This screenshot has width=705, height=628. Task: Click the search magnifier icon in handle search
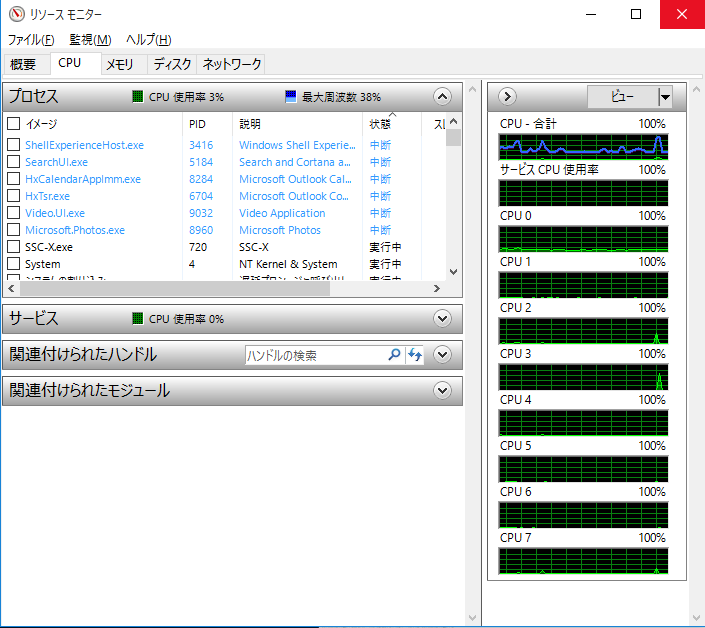click(x=394, y=355)
